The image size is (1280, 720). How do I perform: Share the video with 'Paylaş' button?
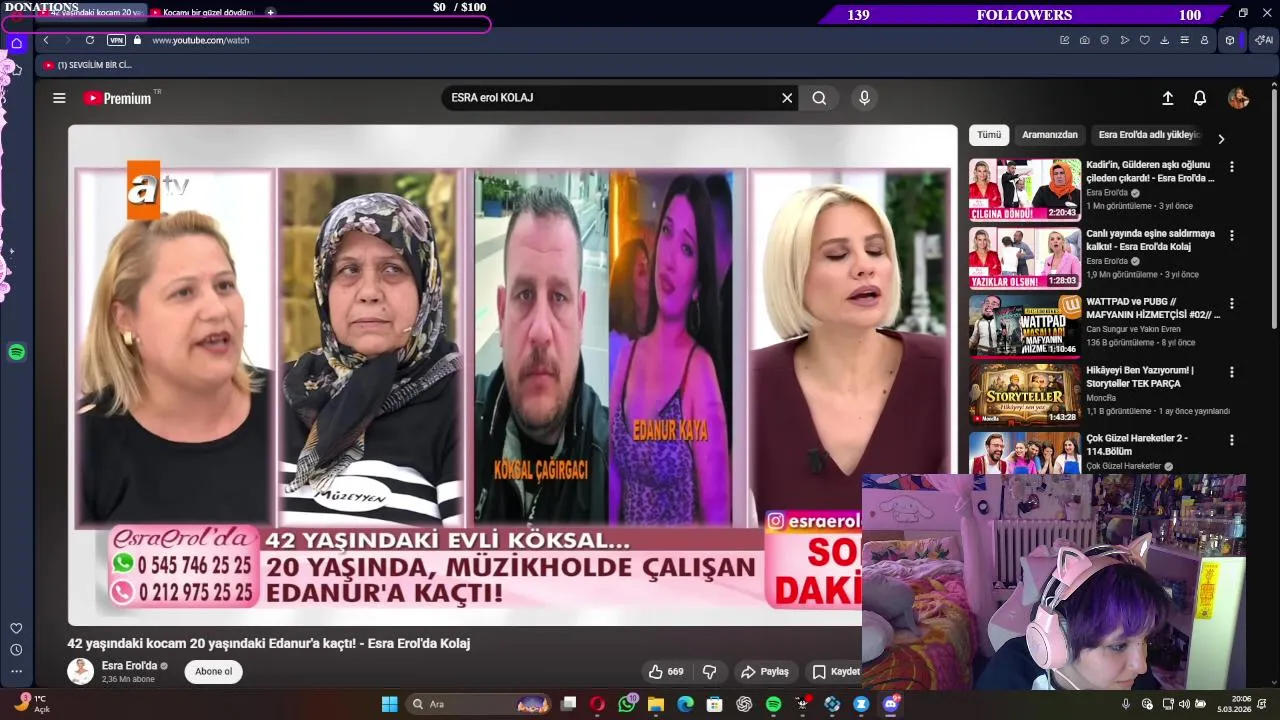pos(765,672)
